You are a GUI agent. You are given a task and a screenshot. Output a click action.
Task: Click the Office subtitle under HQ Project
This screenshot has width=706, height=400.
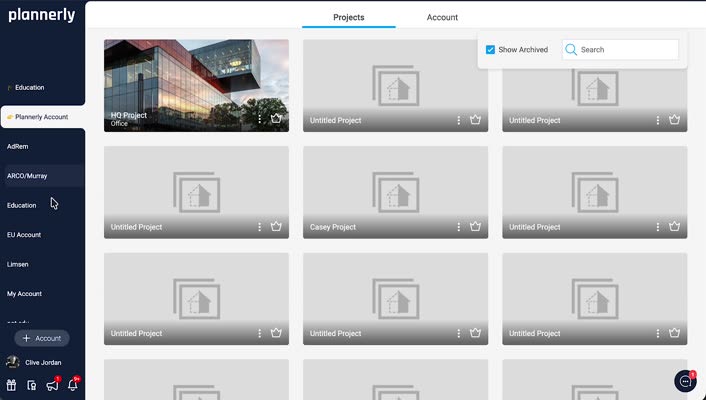pyautogui.click(x=119, y=123)
